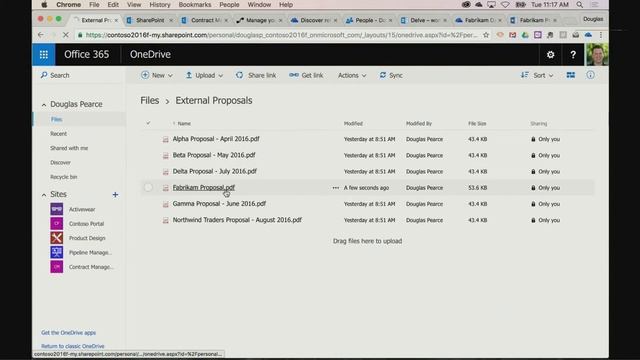640x360 pixels.
Task: Open Alpha Proposal - April 2016.pdf
Action: (216, 139)
